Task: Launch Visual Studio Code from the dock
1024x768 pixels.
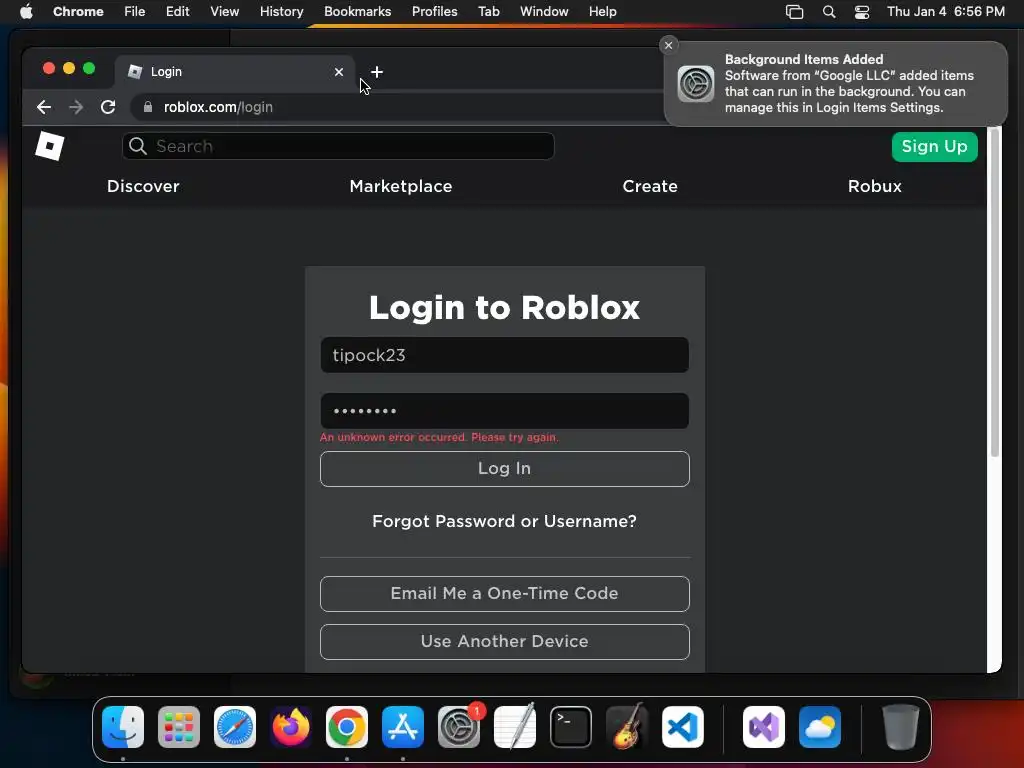Action: [682, 727]
